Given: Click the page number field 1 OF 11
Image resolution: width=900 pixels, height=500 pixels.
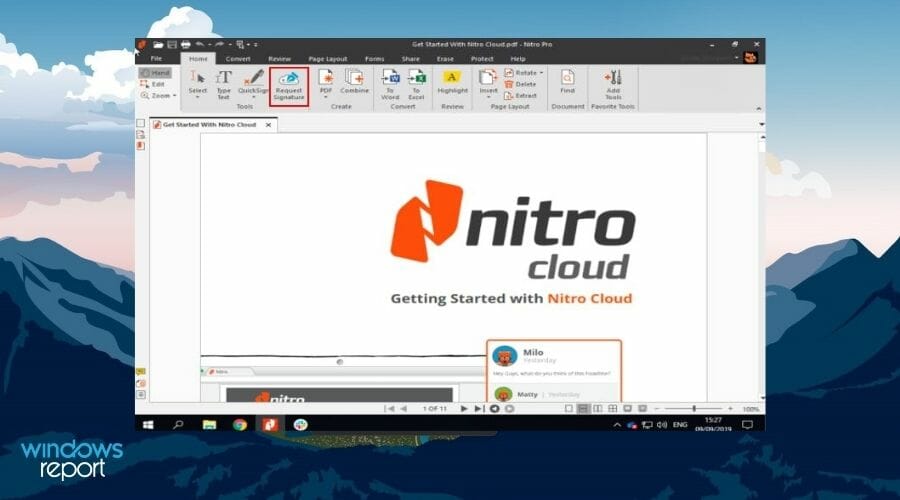Looking at the screenshot, I should point(435,409).
